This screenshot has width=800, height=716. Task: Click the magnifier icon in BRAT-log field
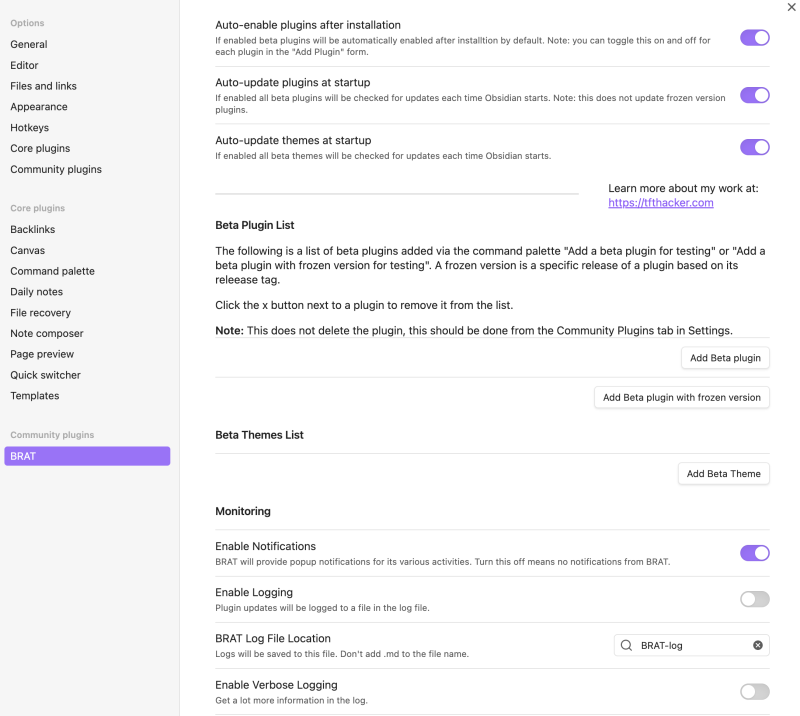[x=625, y=645]
